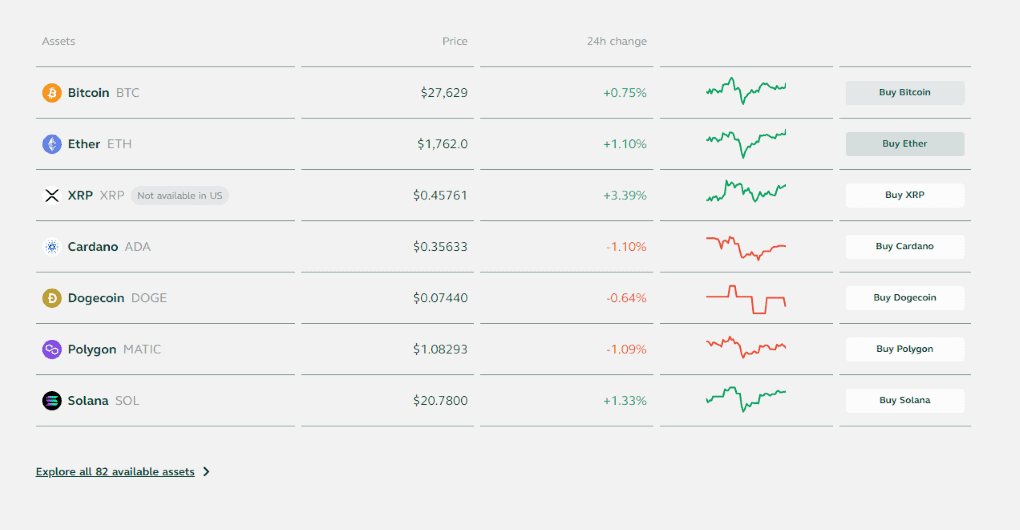The image size is (1020, 530).
Task: Click the Dogecoin logo icon
Action: (x=52, y=298)
